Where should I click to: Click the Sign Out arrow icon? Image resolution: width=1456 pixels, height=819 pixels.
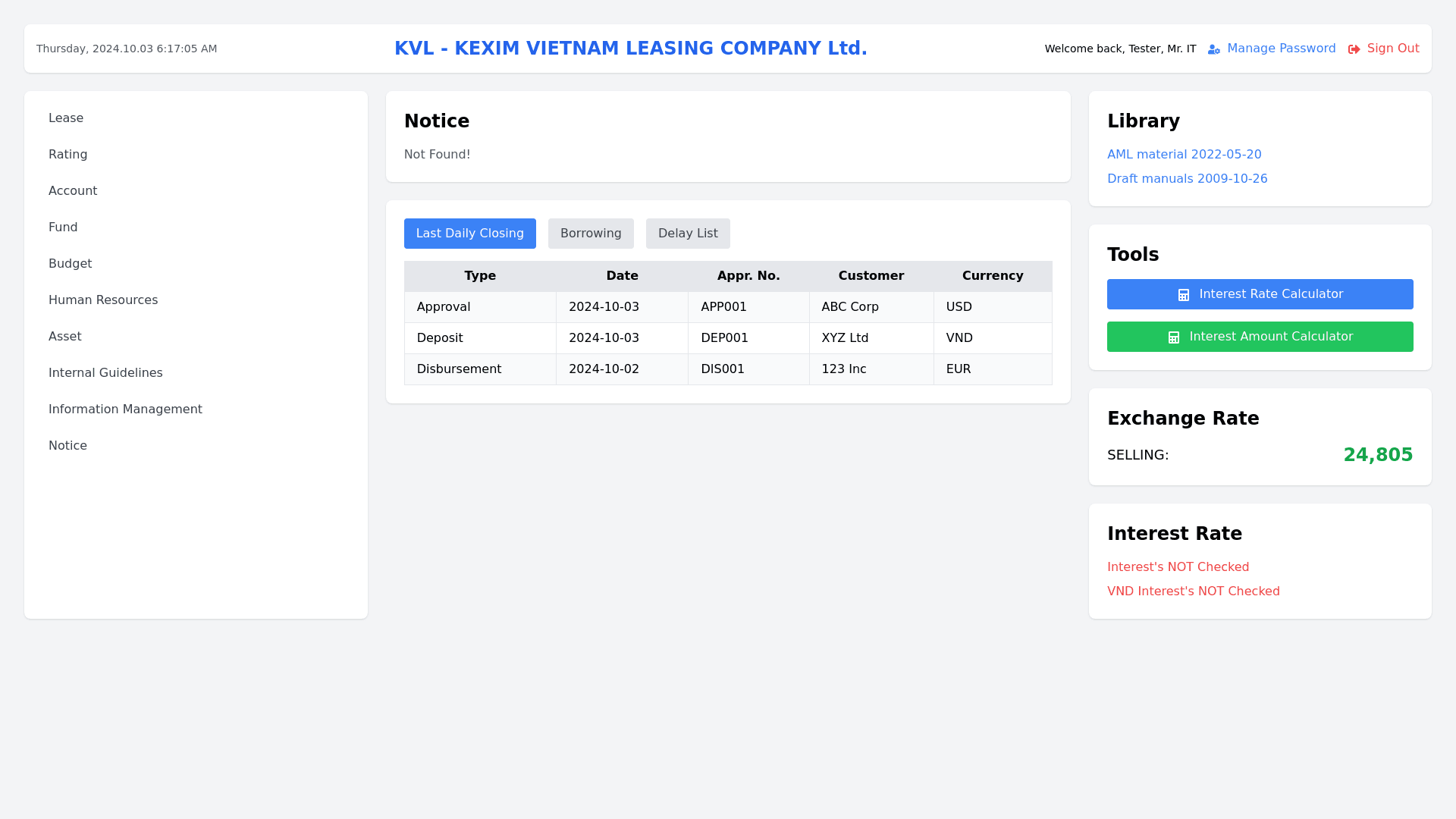1354,49
